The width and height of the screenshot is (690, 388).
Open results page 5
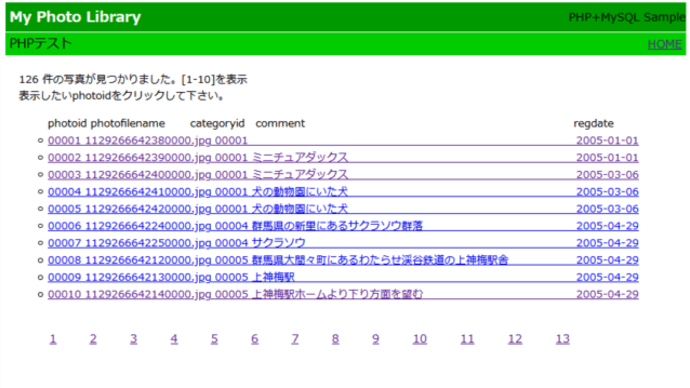[214, 339]
